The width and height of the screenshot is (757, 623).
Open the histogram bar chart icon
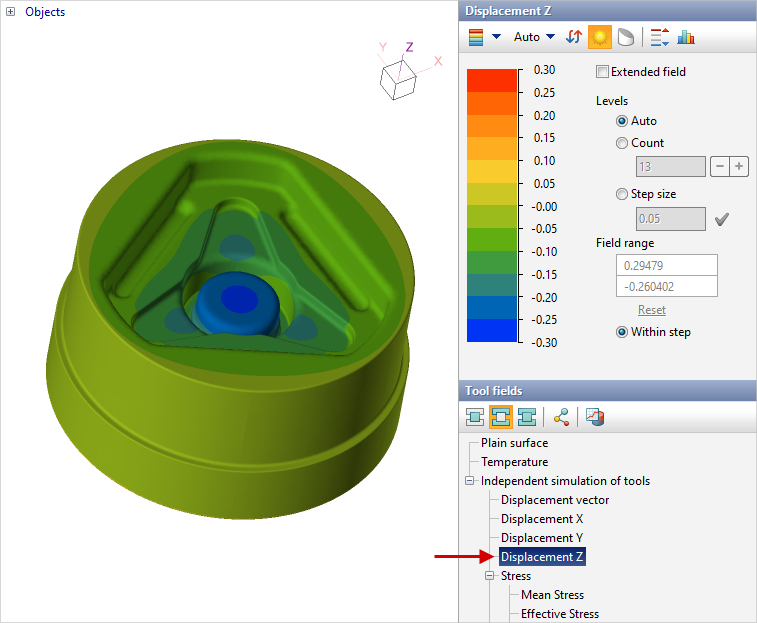[x=686, y=38]
